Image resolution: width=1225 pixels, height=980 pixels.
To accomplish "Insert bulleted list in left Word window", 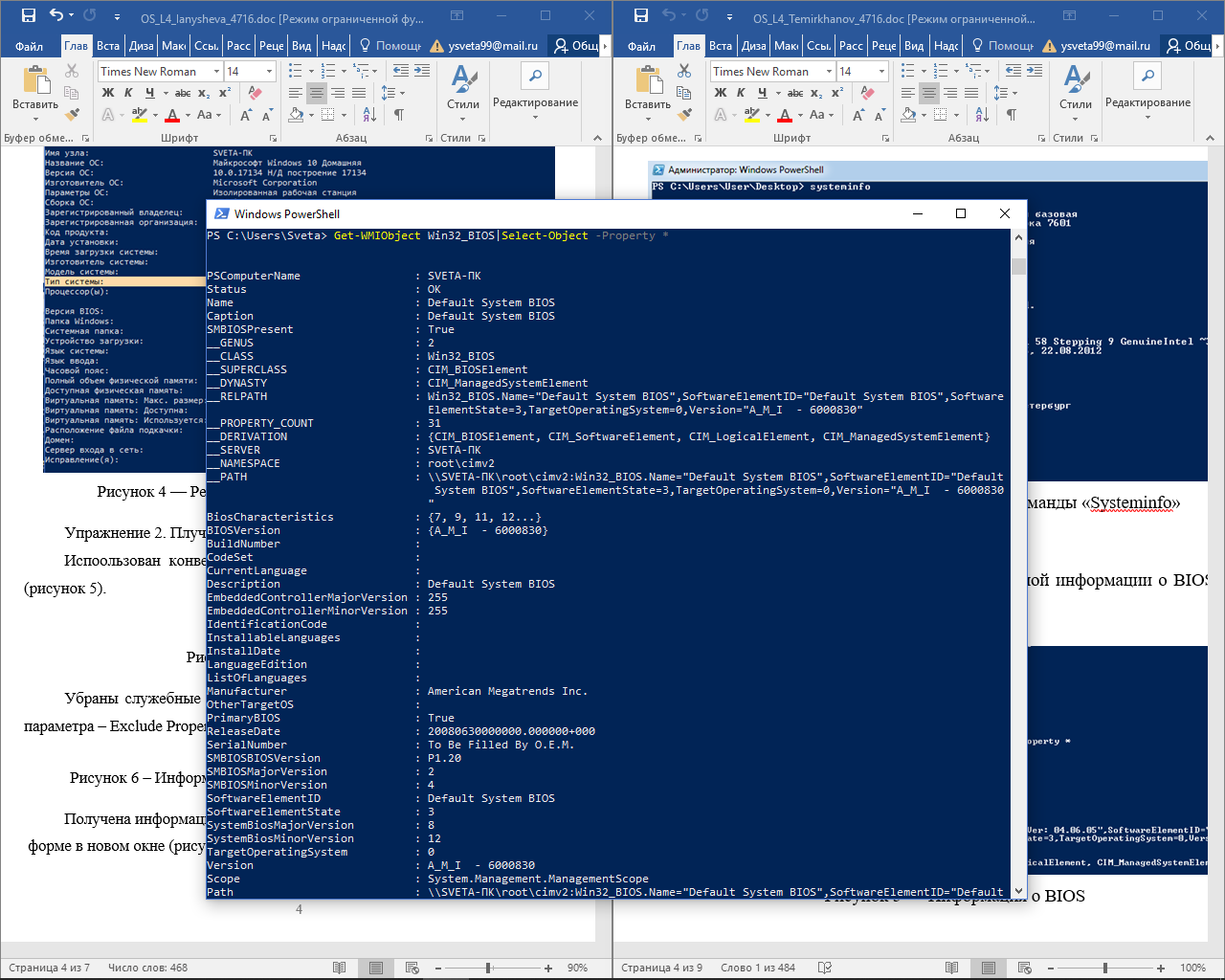I will point(296,71).
